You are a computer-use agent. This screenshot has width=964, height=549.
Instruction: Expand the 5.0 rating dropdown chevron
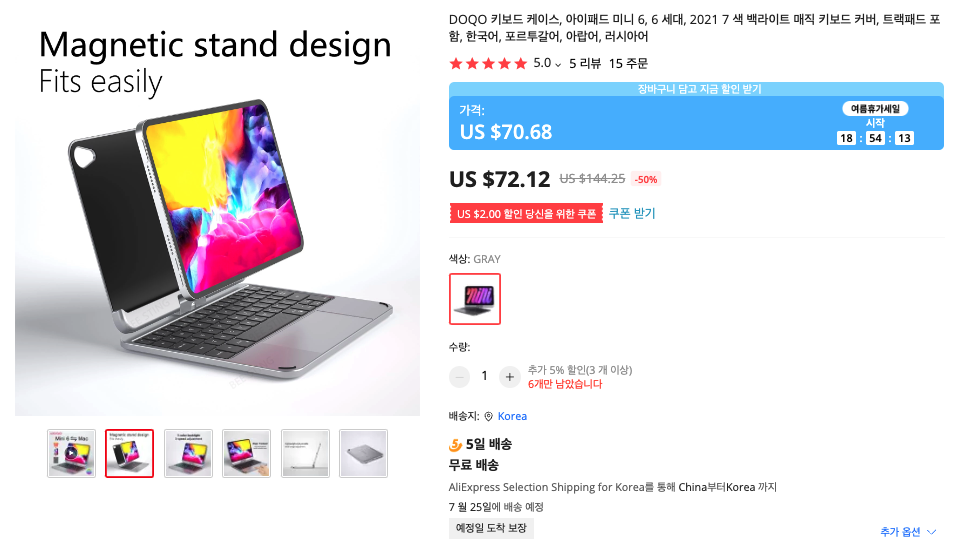pyautogui.click(x=558, y=65)
